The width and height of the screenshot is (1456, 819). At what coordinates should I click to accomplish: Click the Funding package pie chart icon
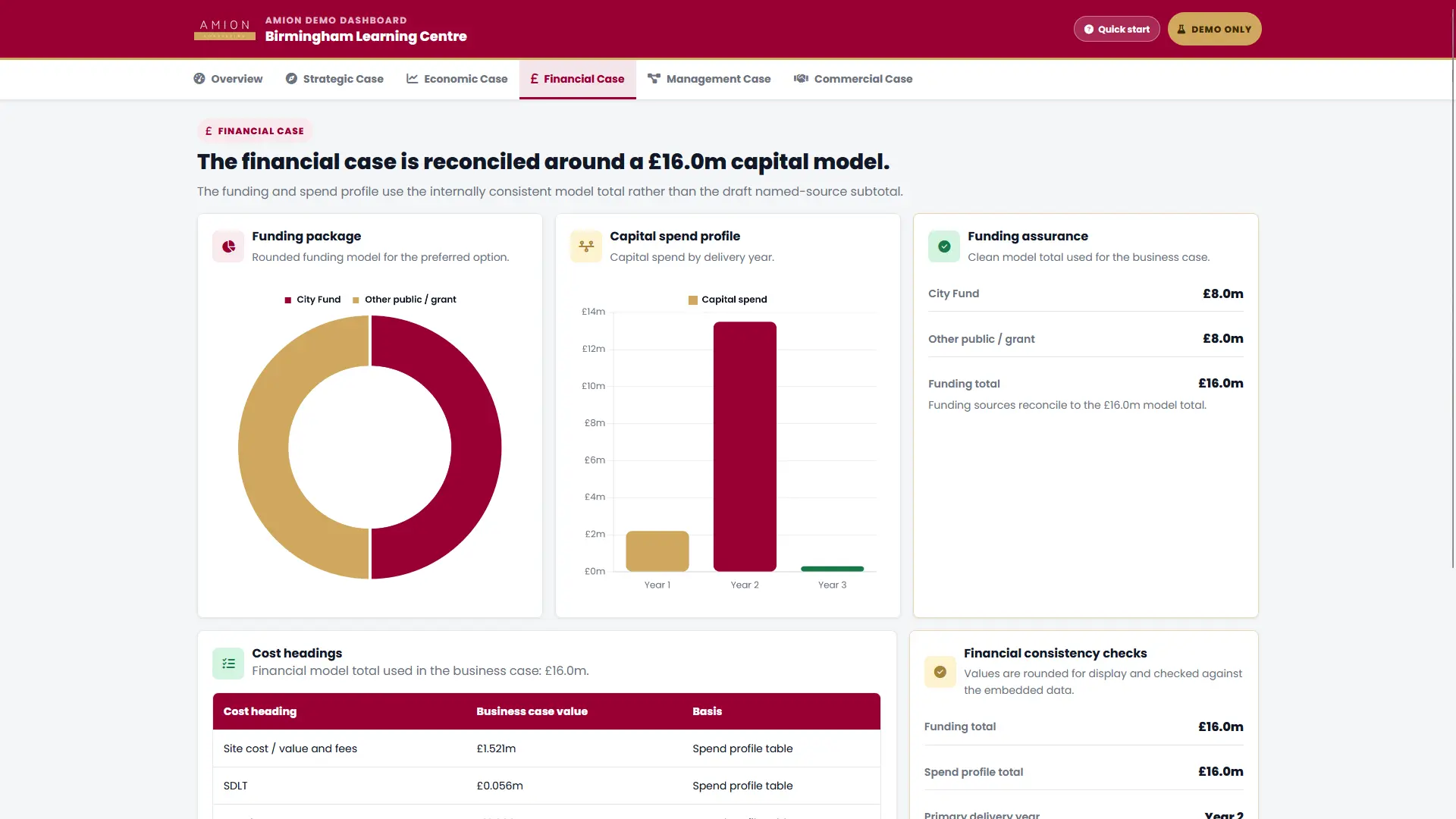click(x=228, y=246)
